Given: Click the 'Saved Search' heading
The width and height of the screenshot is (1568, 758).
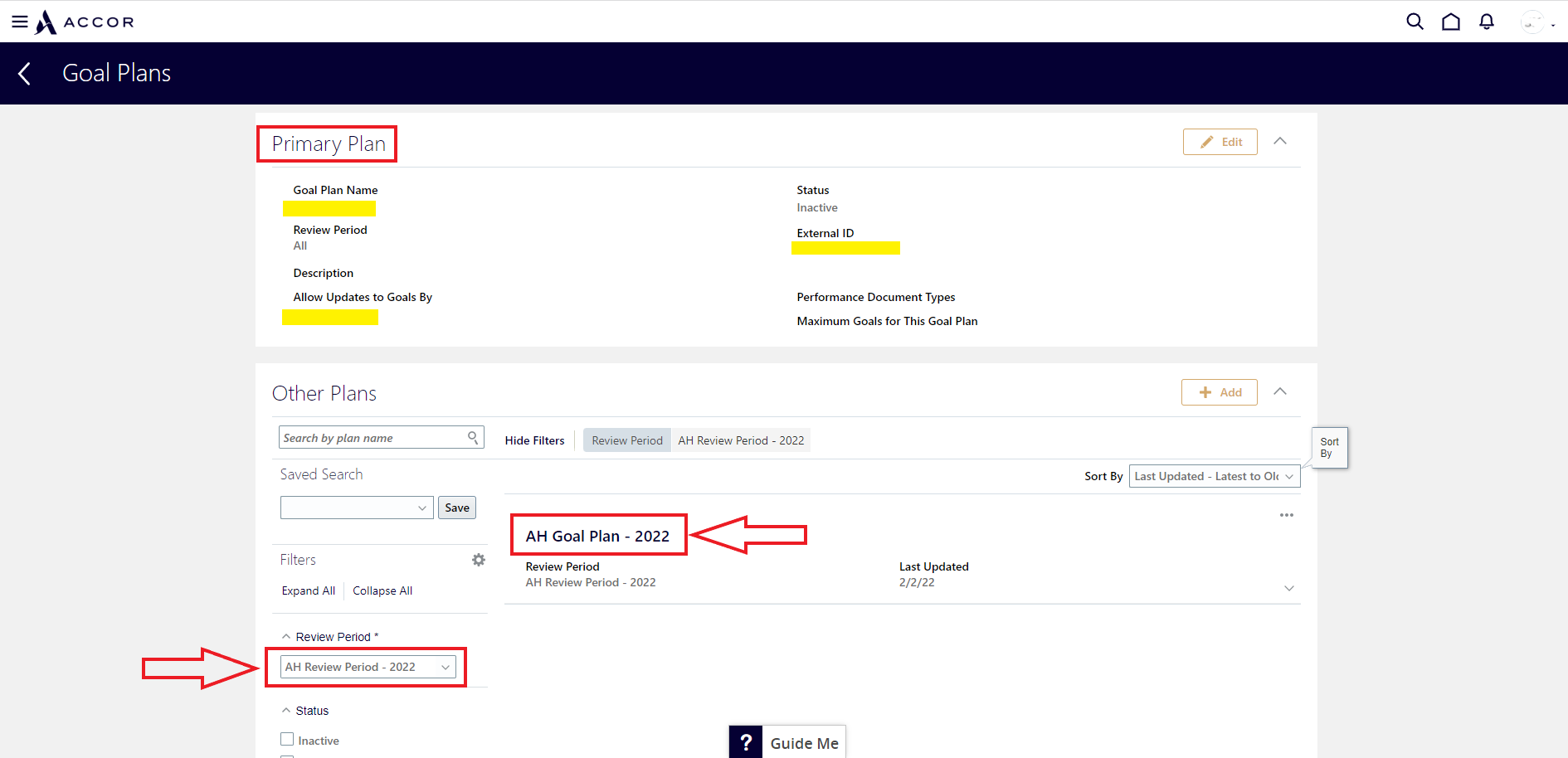Looking at the screenshot, I should [322, 474].
